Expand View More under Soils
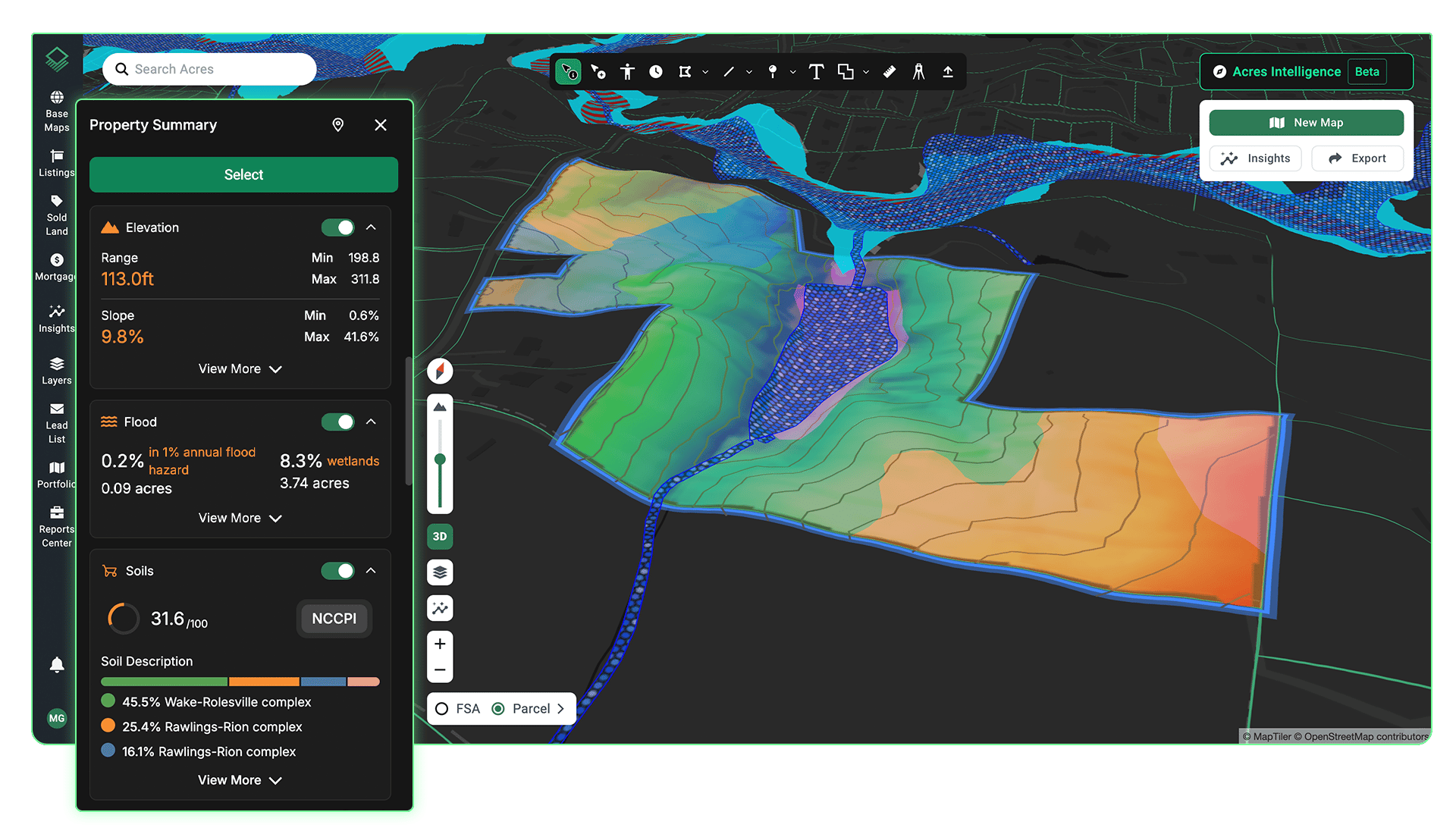Image resolution: width=1456 pixels, height=837 pixels. (240, 780)
